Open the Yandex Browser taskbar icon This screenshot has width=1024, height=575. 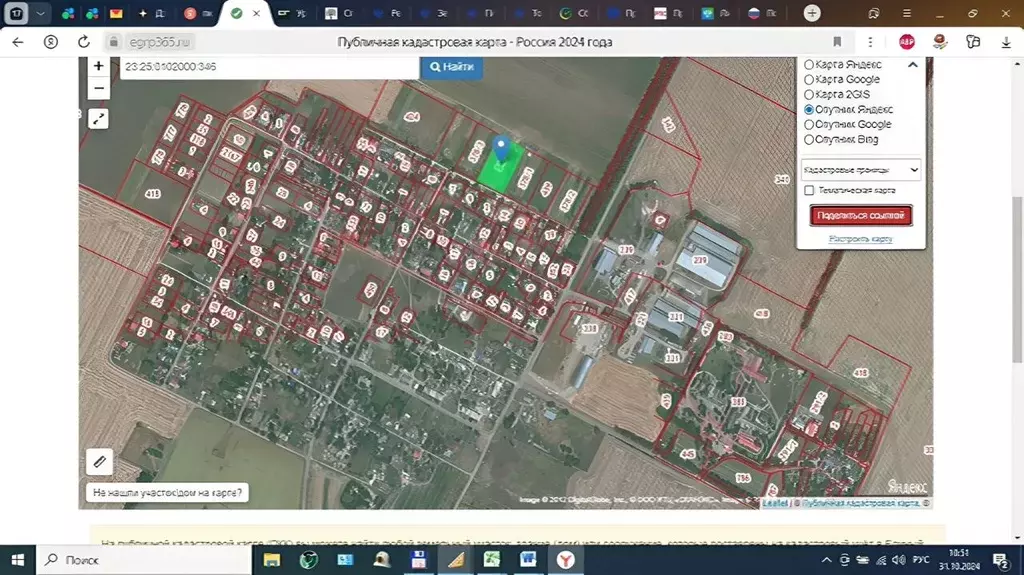pos(566,560)
